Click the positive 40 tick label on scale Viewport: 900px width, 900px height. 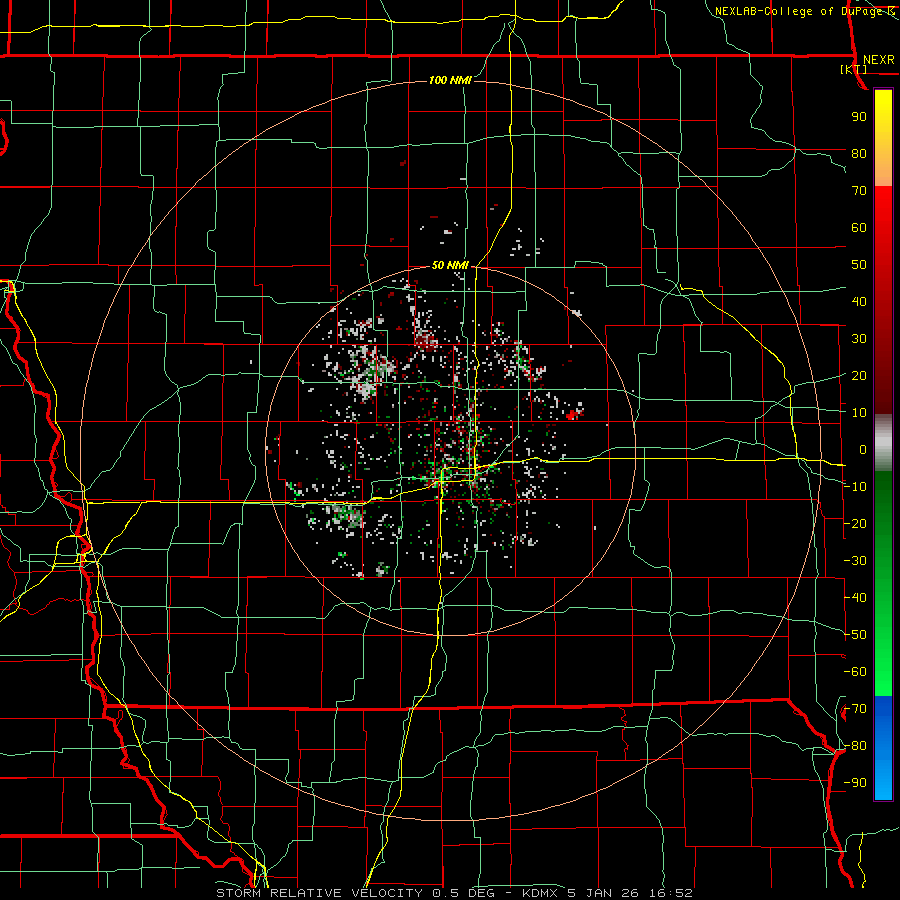click(x=859, y=301)
